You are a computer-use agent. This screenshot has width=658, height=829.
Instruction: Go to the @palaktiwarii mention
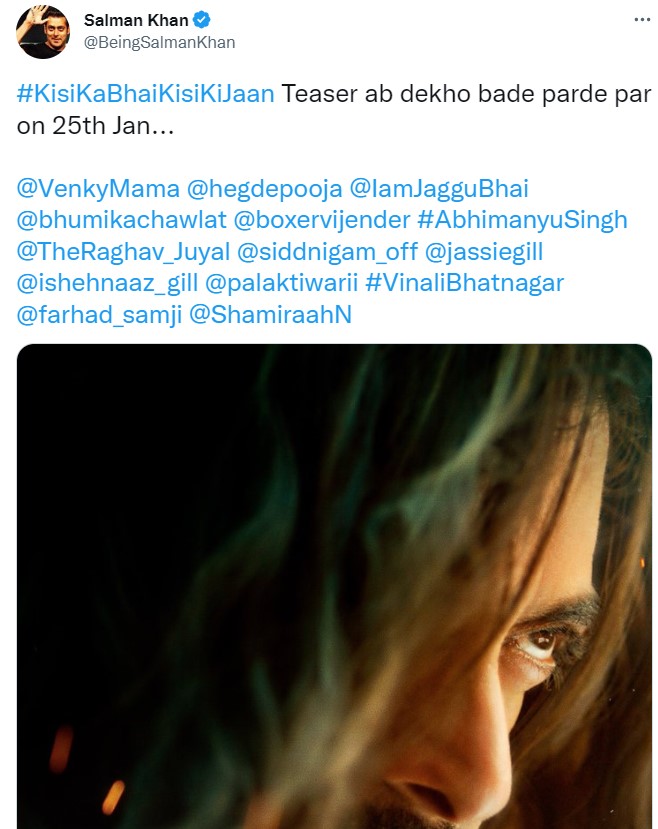tap(281, 283)
